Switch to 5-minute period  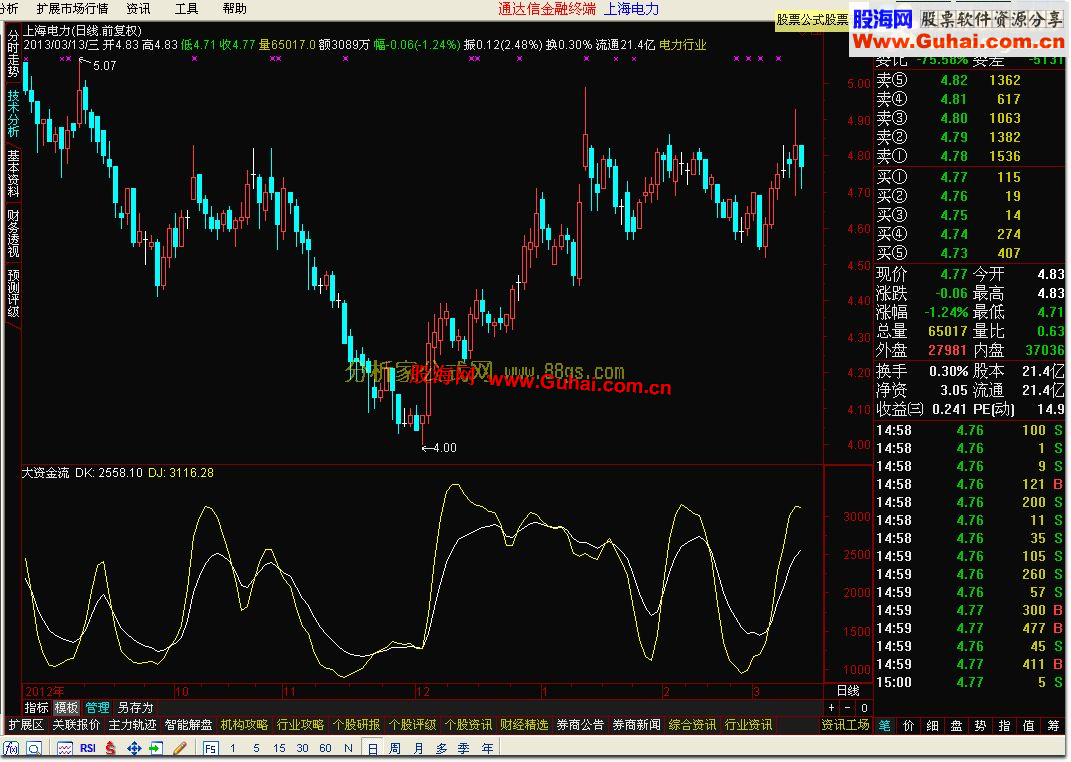pos(256,748)
